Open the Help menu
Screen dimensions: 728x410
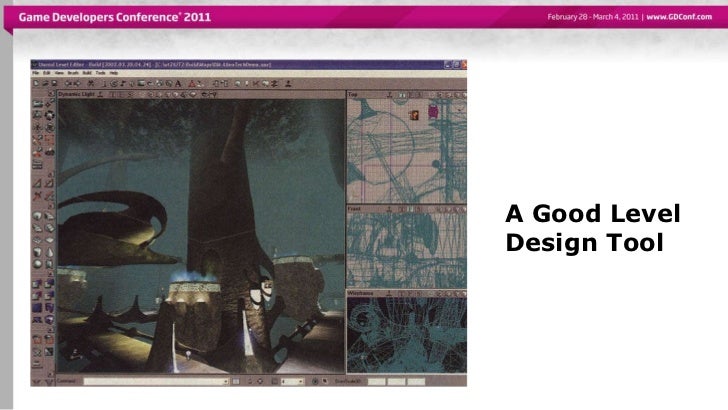point(114,73)
